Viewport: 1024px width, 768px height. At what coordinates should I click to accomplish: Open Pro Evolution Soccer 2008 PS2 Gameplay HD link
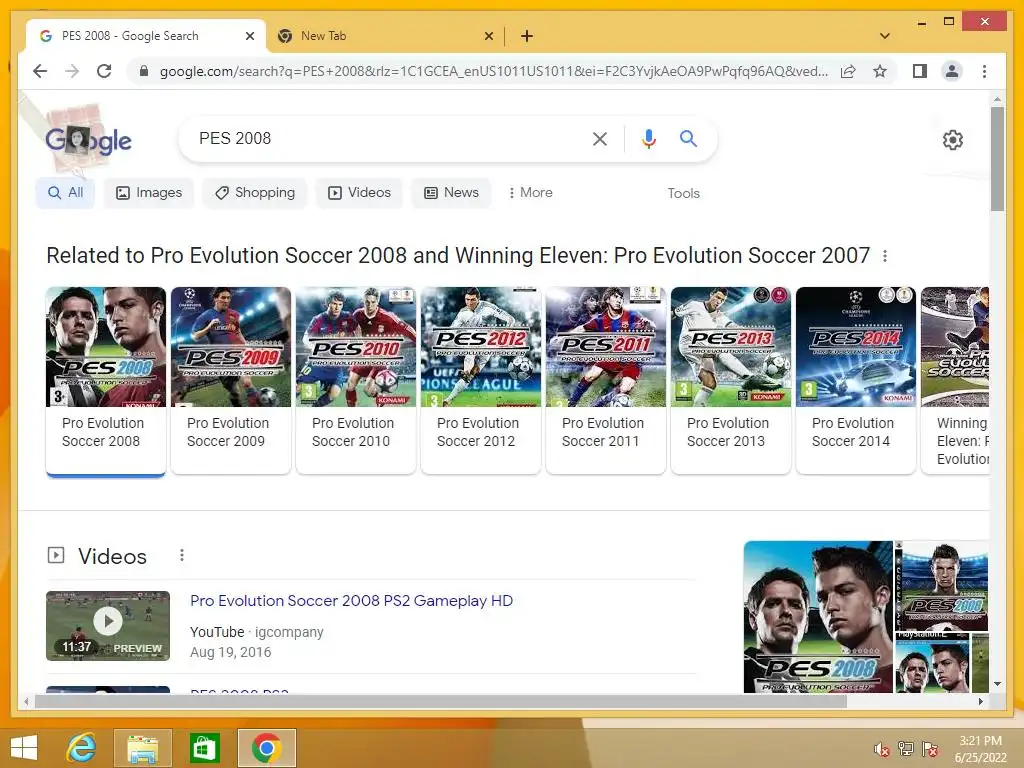[x=351, y=601]
